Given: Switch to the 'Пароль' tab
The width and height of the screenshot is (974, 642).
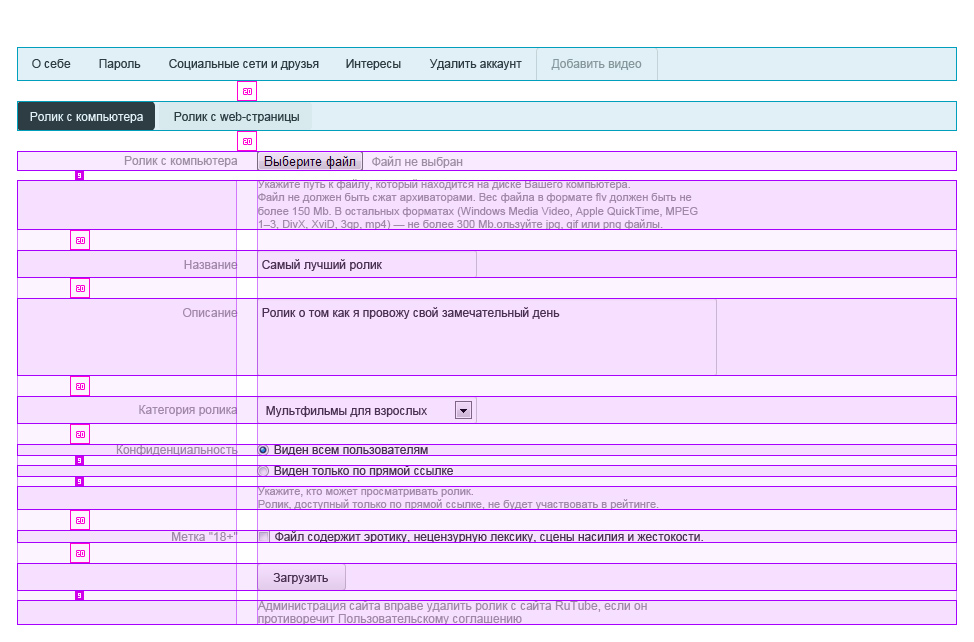Looking at the screenshot, I should coord(119,64).
